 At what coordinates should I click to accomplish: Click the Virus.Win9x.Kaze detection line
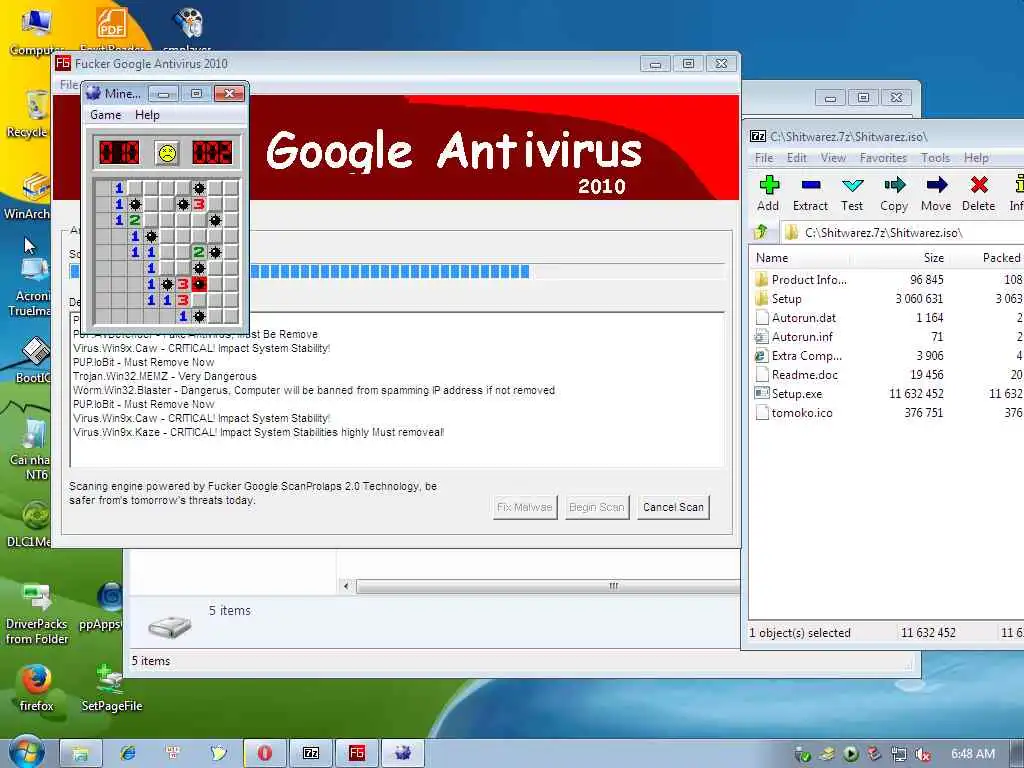(x=258, y=432)
